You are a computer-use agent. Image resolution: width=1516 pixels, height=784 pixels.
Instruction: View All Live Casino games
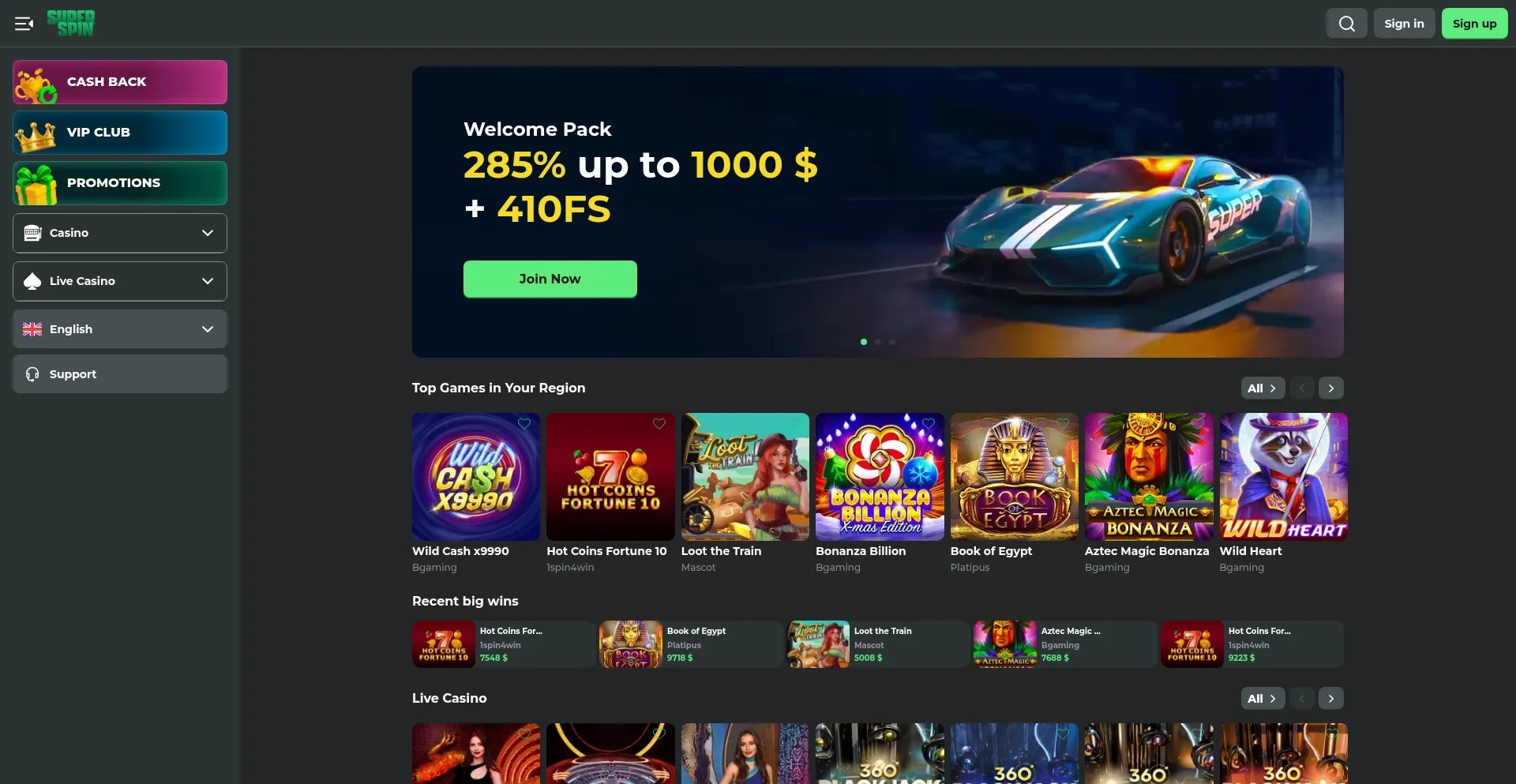pyautogui.click(x=1263, y=698)
